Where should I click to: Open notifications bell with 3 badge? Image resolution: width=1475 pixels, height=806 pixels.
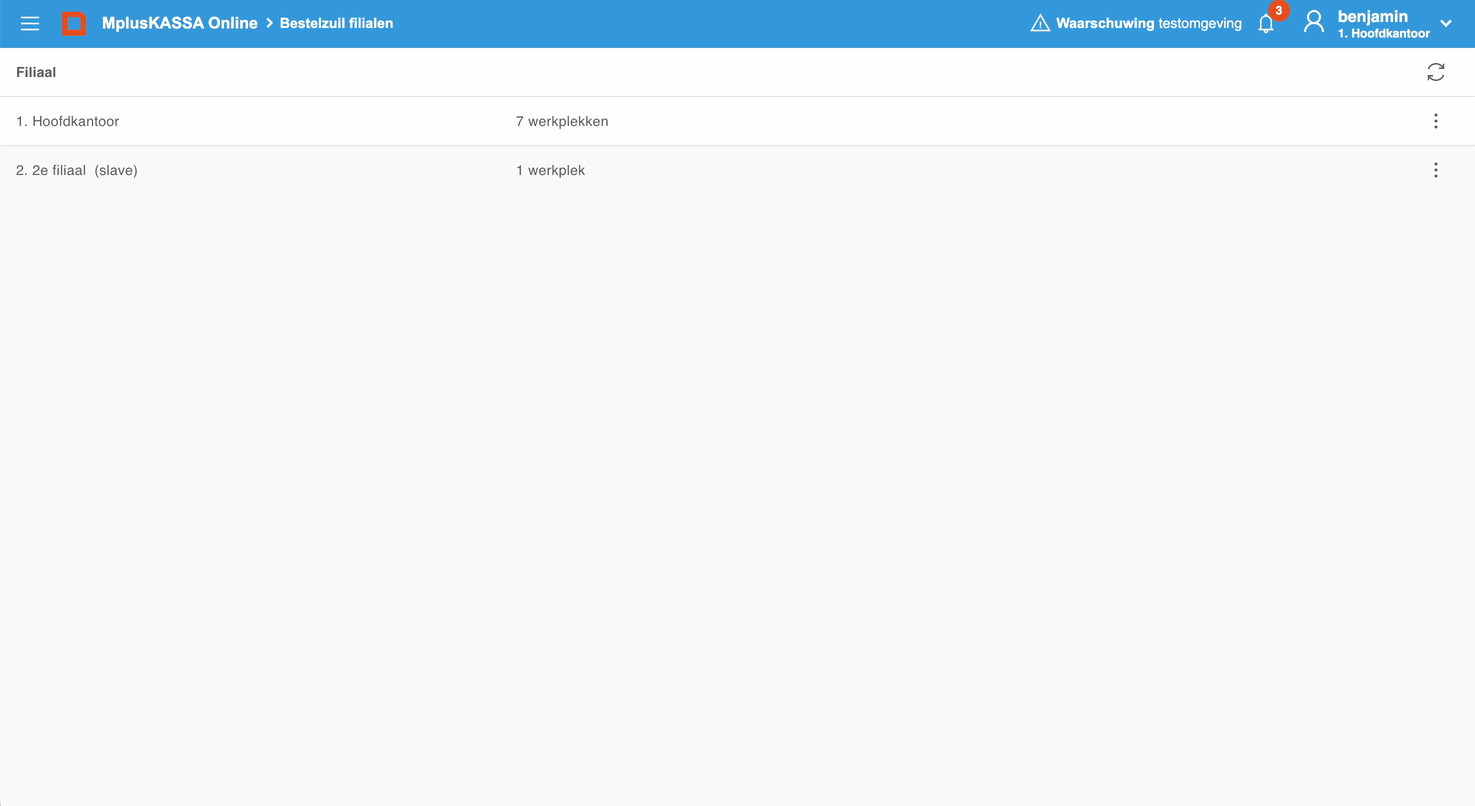point(1266,23)
